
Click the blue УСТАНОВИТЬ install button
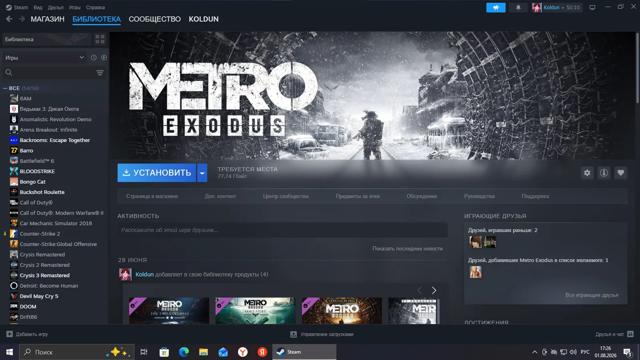[157, 173]
